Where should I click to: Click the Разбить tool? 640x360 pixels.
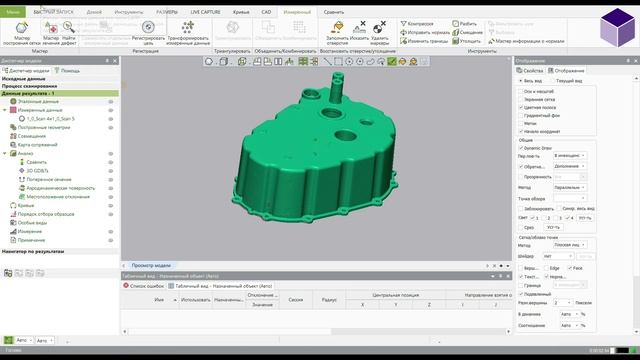(x=464, y=24)
